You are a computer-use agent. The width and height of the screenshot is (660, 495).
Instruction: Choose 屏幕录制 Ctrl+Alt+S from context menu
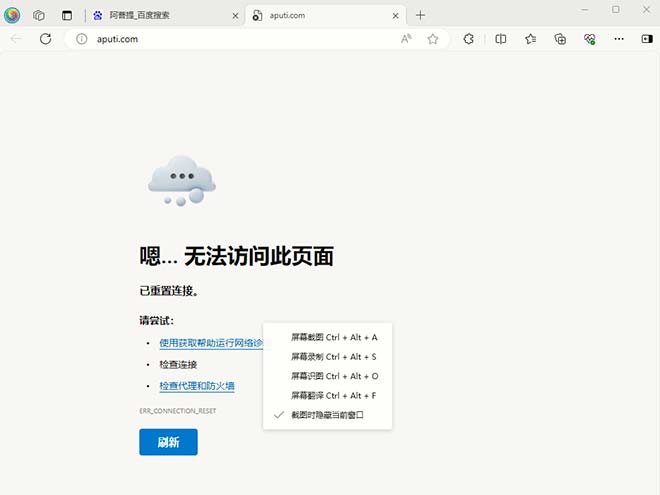click(x=334, y=356)
